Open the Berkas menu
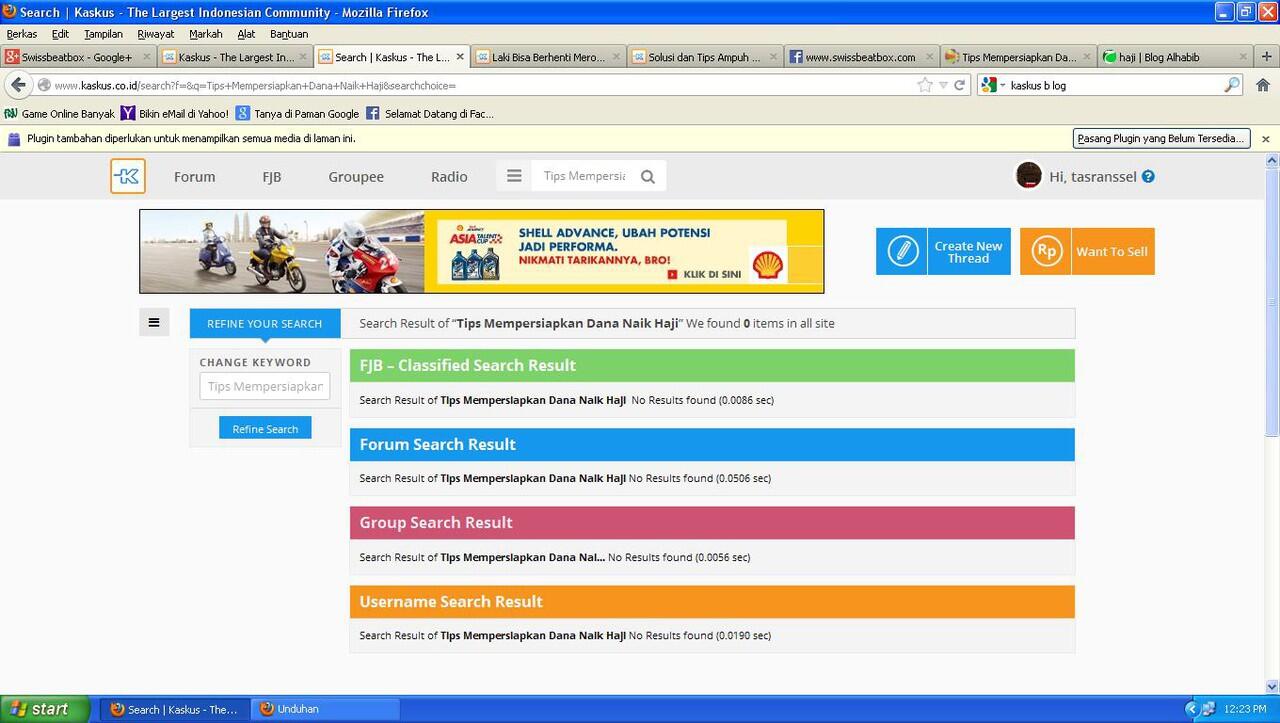The image size is (1280, 723). pyautogui.click(x=22, y=34)
